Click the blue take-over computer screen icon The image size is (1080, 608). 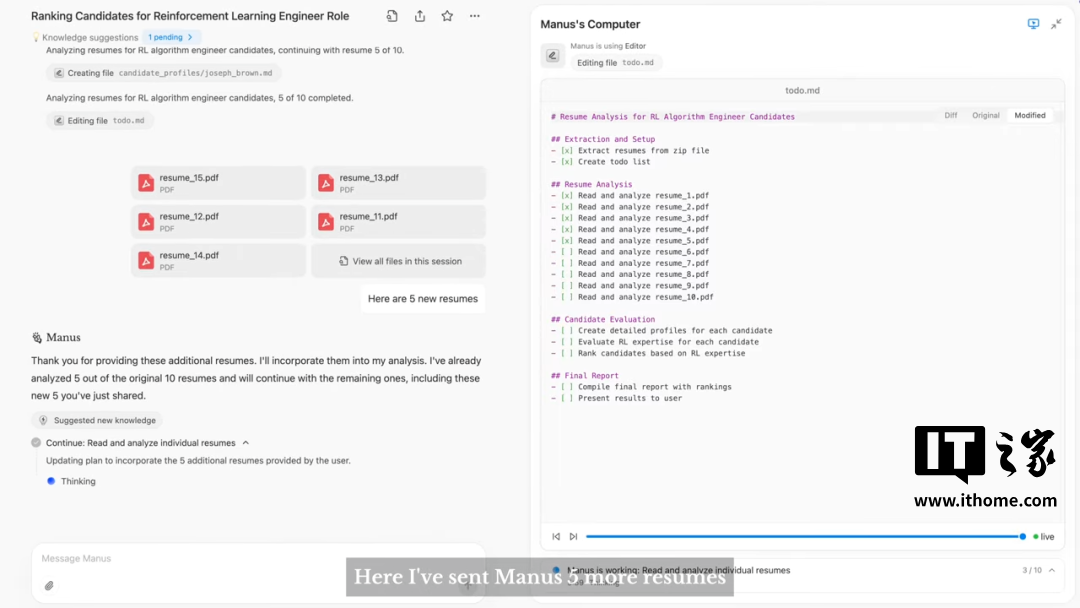pos(1033,24)
